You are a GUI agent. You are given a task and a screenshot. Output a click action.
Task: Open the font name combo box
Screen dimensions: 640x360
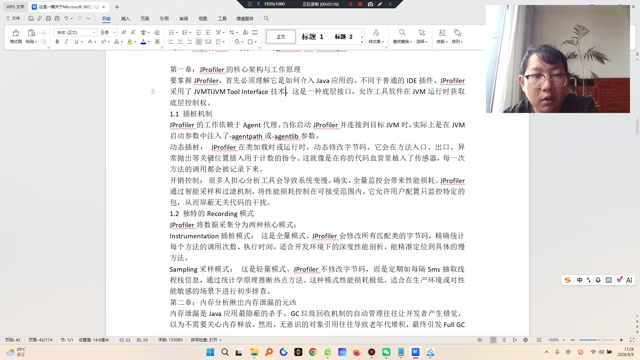[76, 32]
